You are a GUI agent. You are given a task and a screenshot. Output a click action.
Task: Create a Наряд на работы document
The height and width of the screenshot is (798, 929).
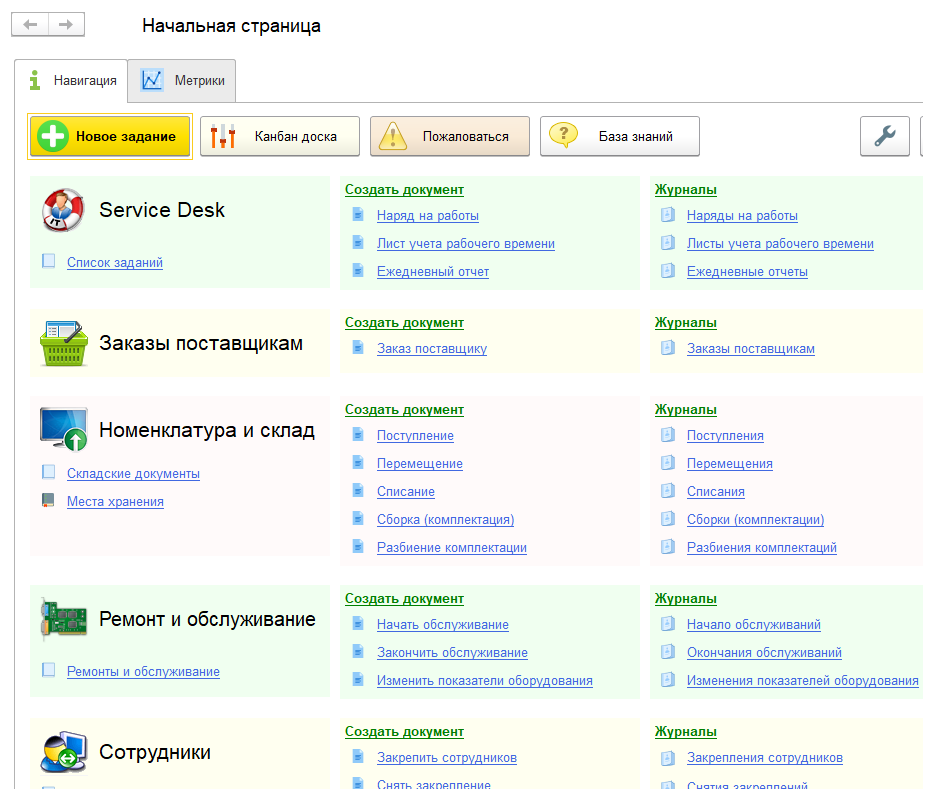tap(426, 215)
